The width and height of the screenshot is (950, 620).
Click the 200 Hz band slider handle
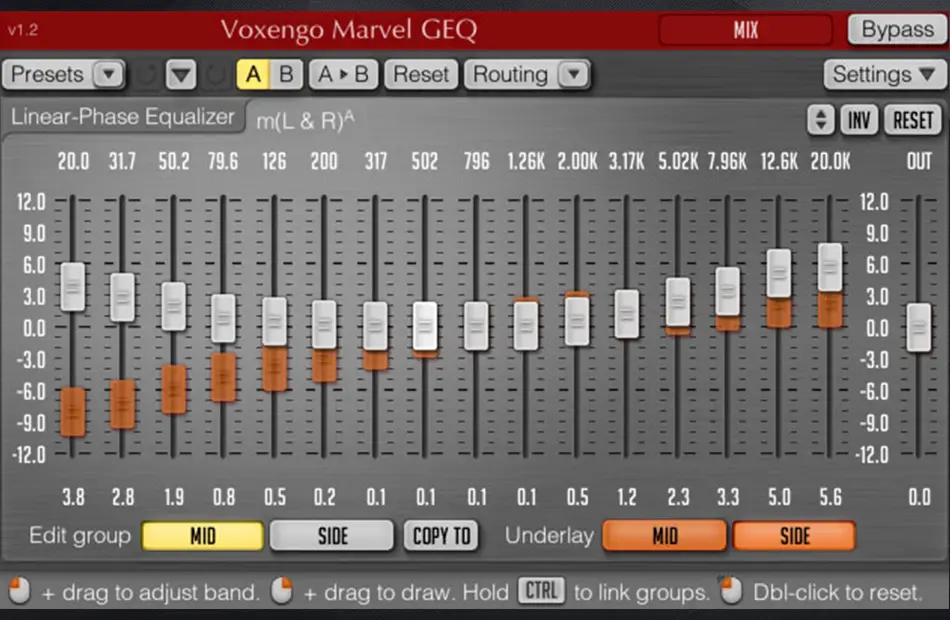(x=324, y=324)
